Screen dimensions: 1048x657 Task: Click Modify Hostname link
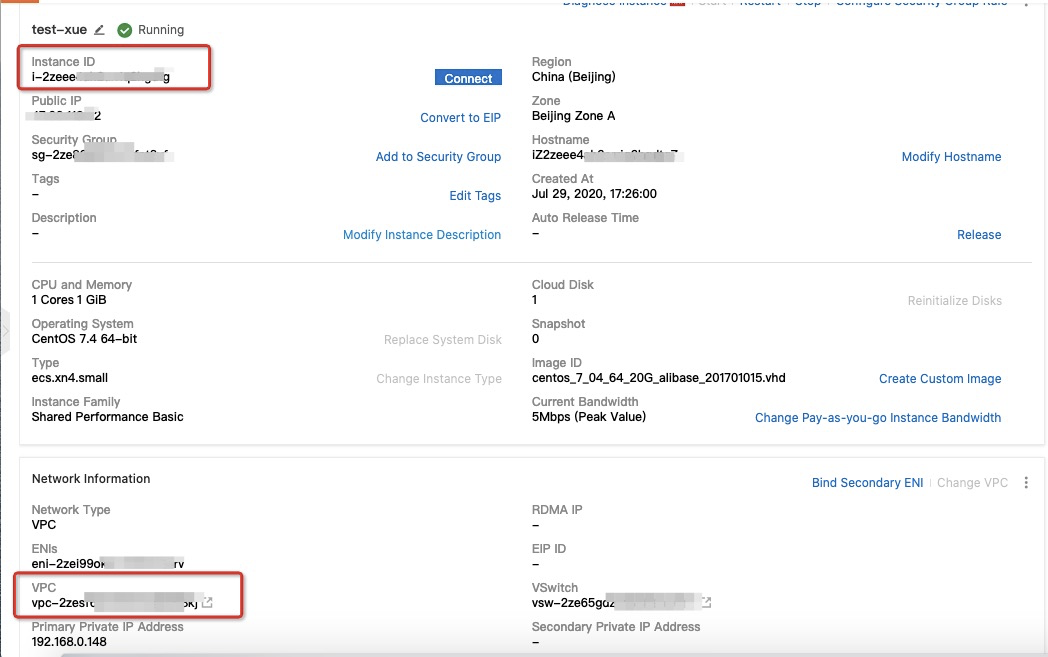(x=951, y=156)
